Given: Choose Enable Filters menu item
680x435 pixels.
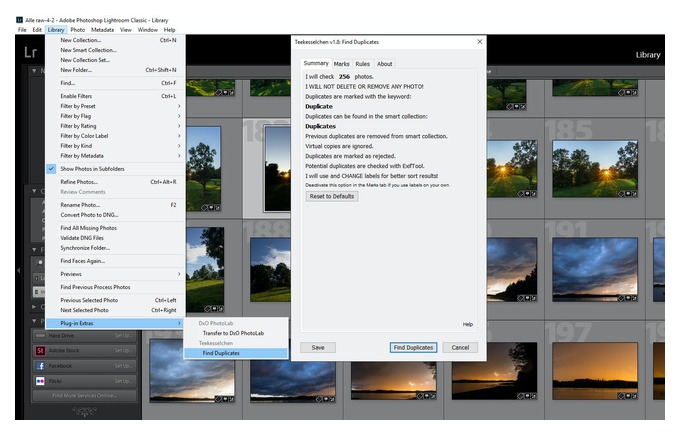Looking at the screenshot, I should pyautogui.click(x=115, y=96).
